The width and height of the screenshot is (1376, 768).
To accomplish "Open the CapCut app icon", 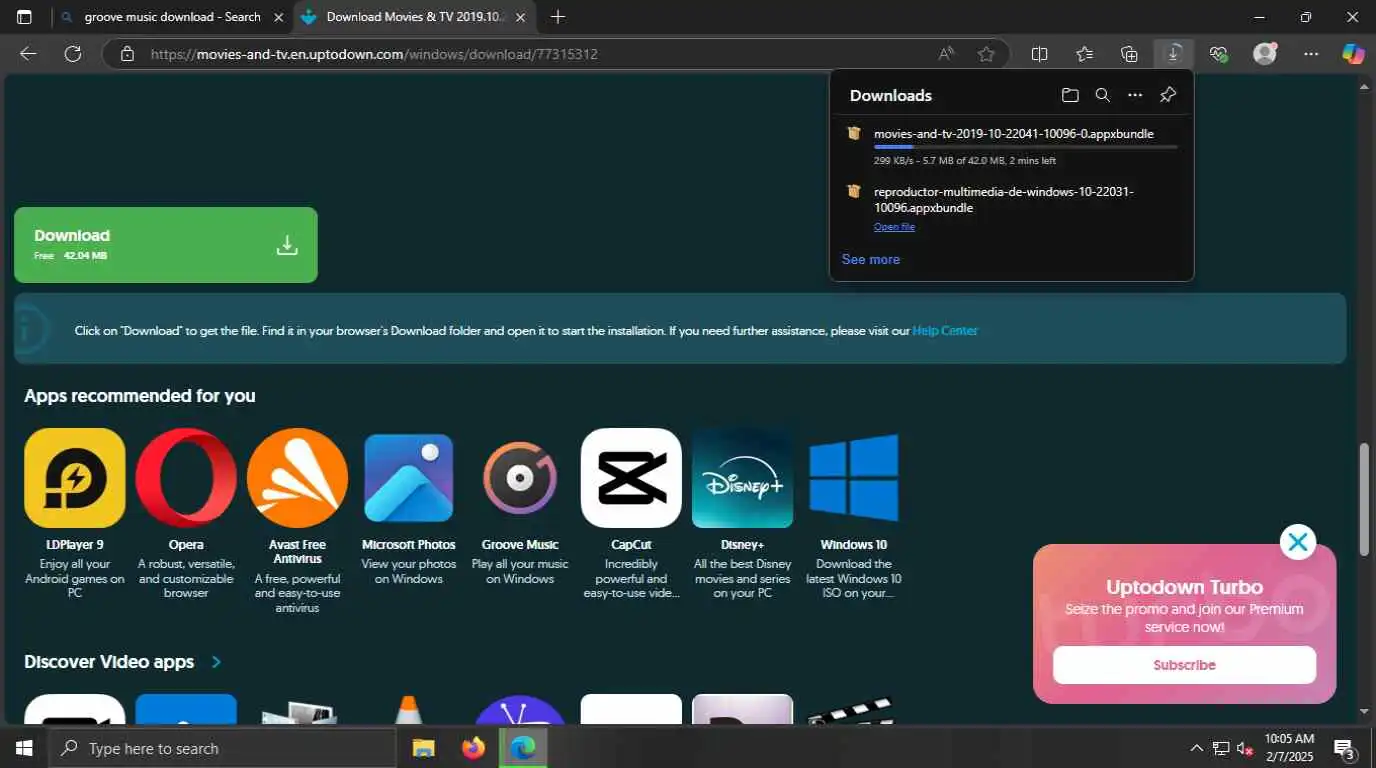I will (x=631, y=478).
